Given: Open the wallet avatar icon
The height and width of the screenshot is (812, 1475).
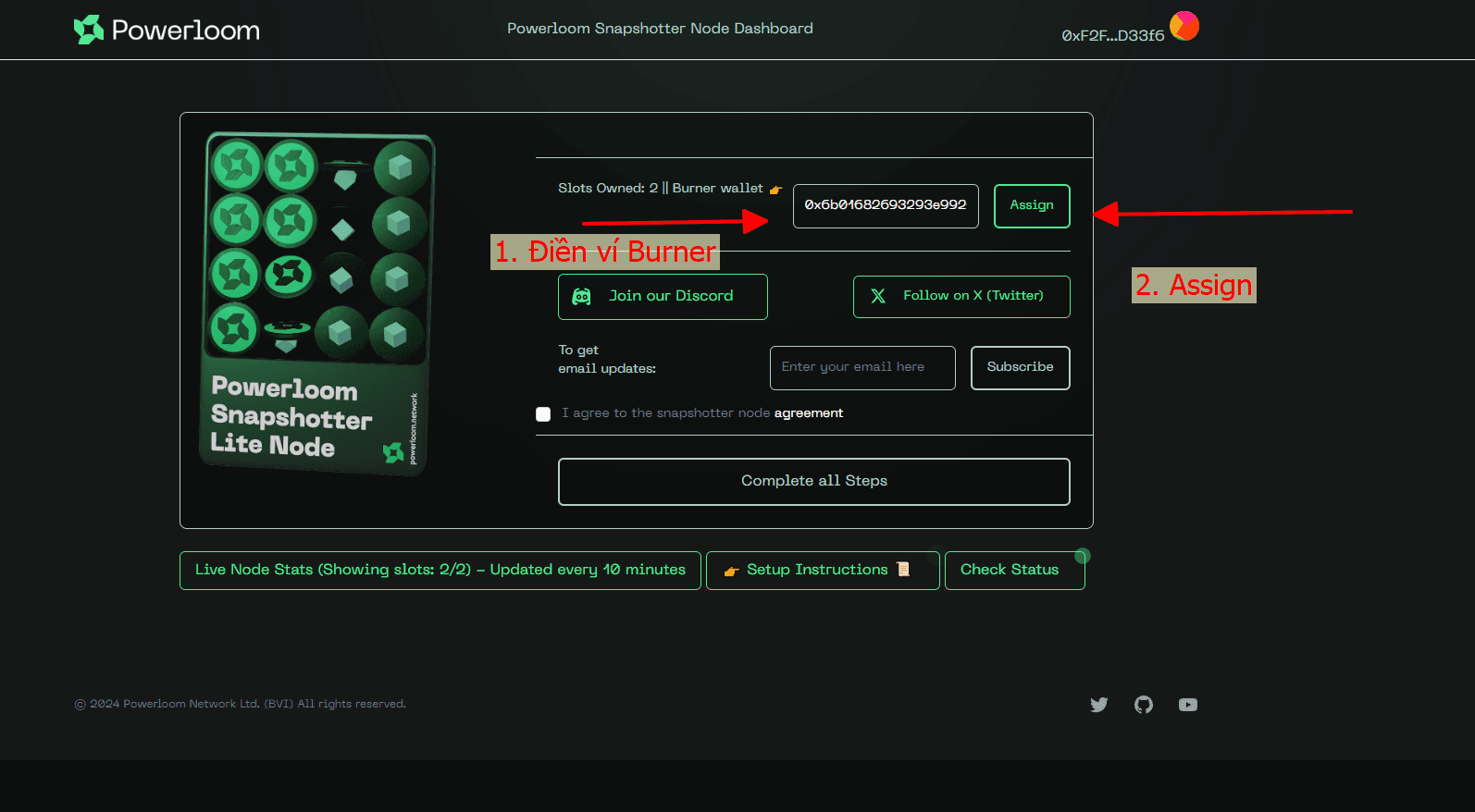Looking at the screenshot, I should pyautogui.click(x=1184, y=26).
